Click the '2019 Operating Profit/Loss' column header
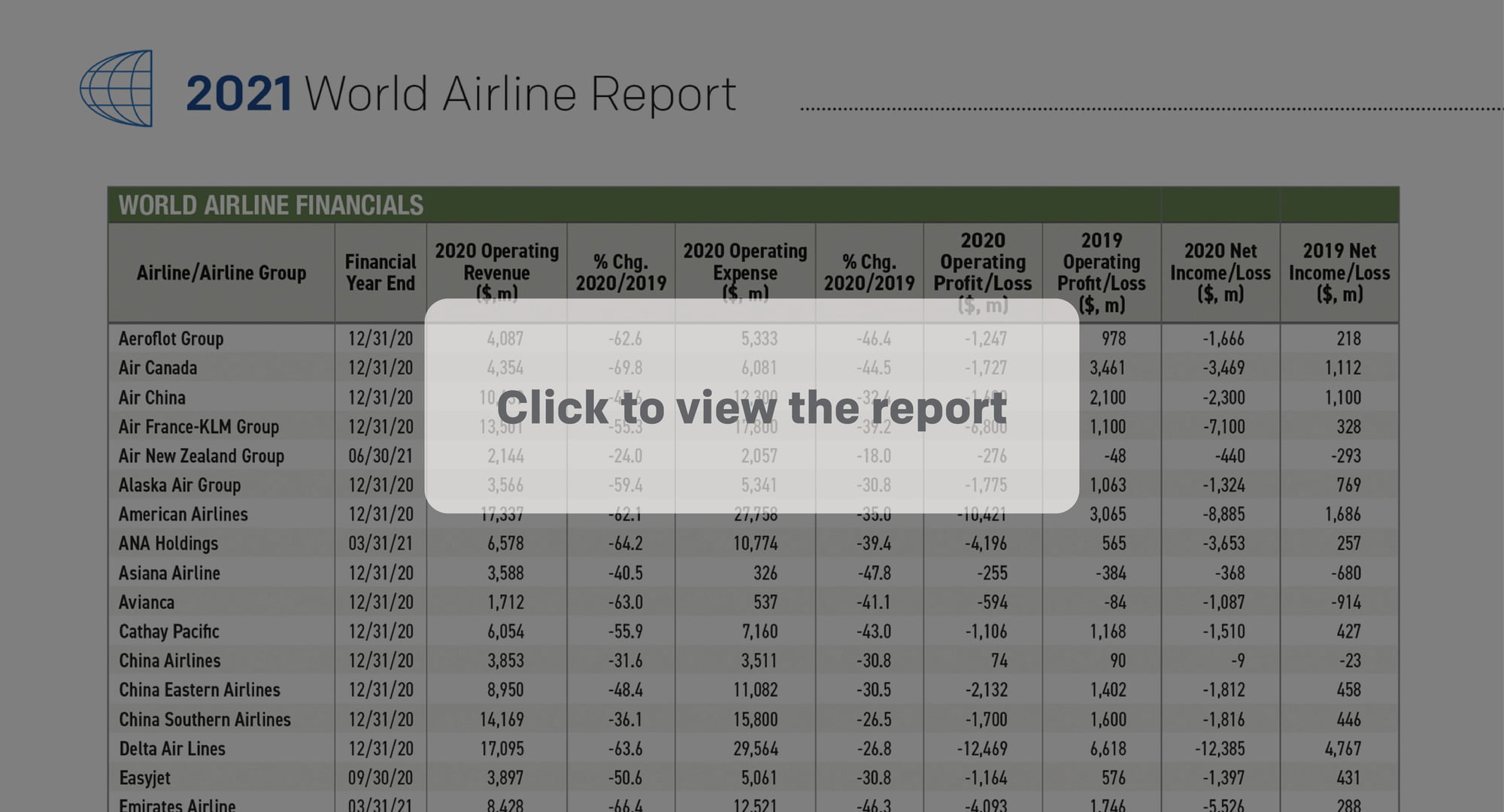1504x812 pixels. (x=1102, y=272)
